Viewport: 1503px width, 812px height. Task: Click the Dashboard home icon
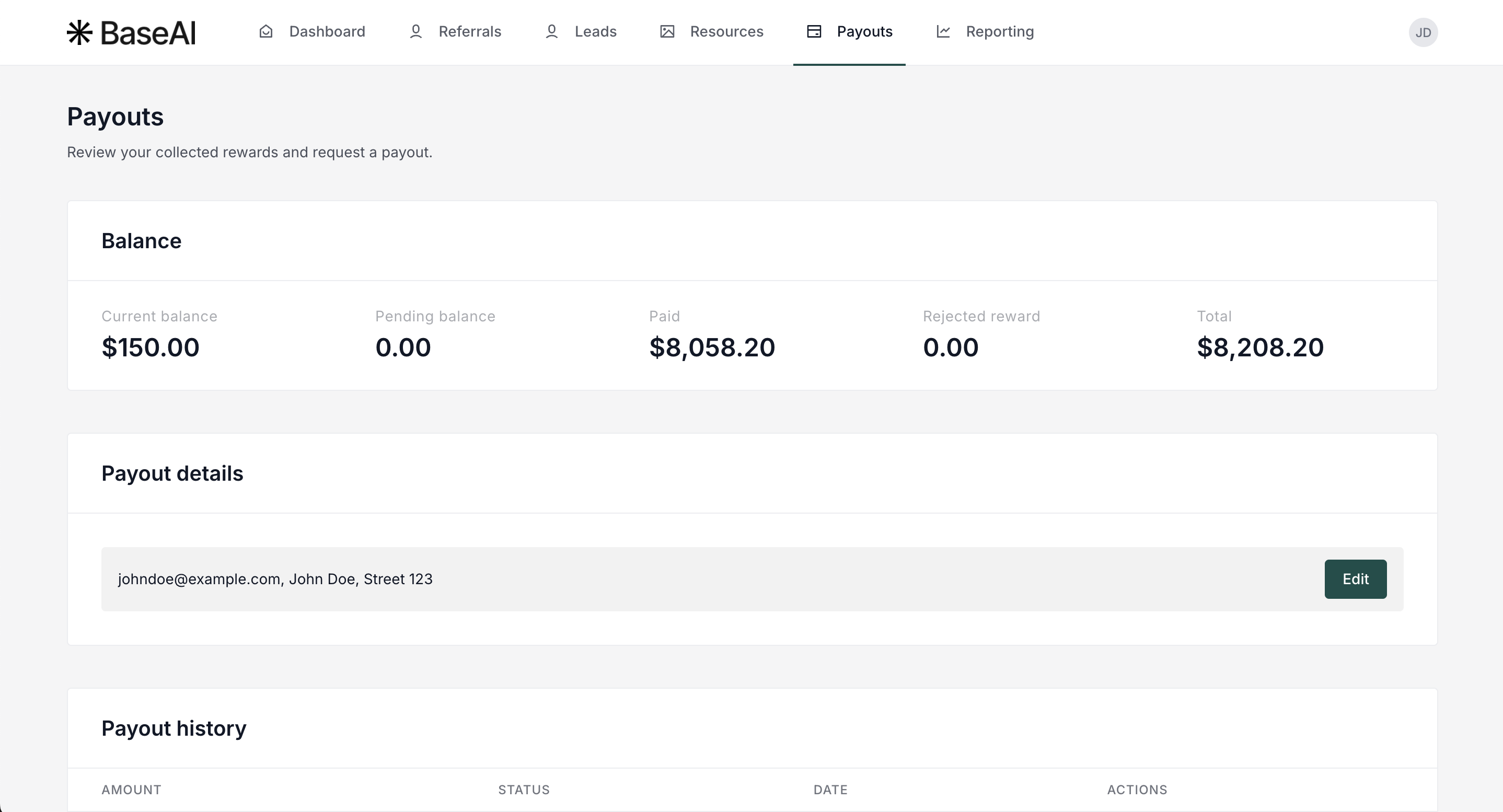tap(266, 31)
